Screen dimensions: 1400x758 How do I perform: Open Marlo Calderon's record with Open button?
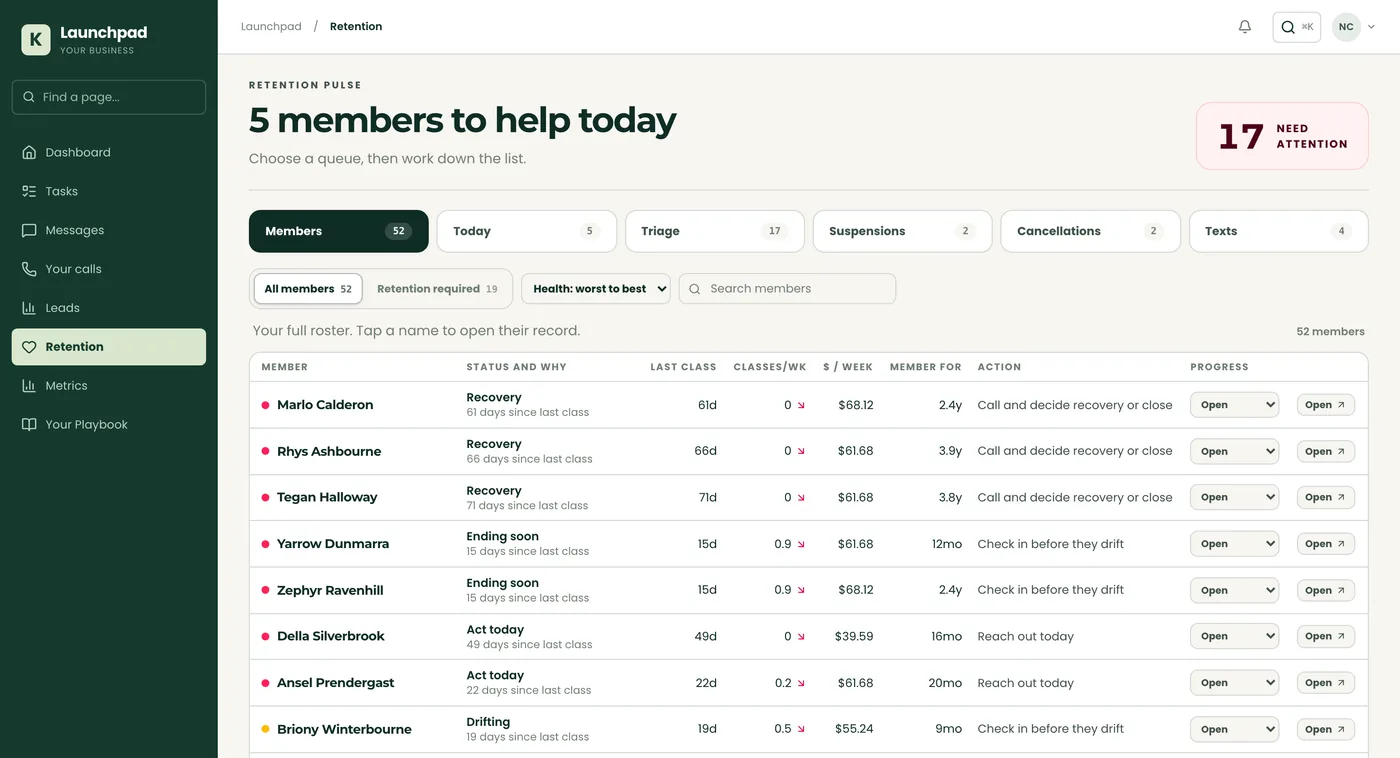tap(1326, 405)
